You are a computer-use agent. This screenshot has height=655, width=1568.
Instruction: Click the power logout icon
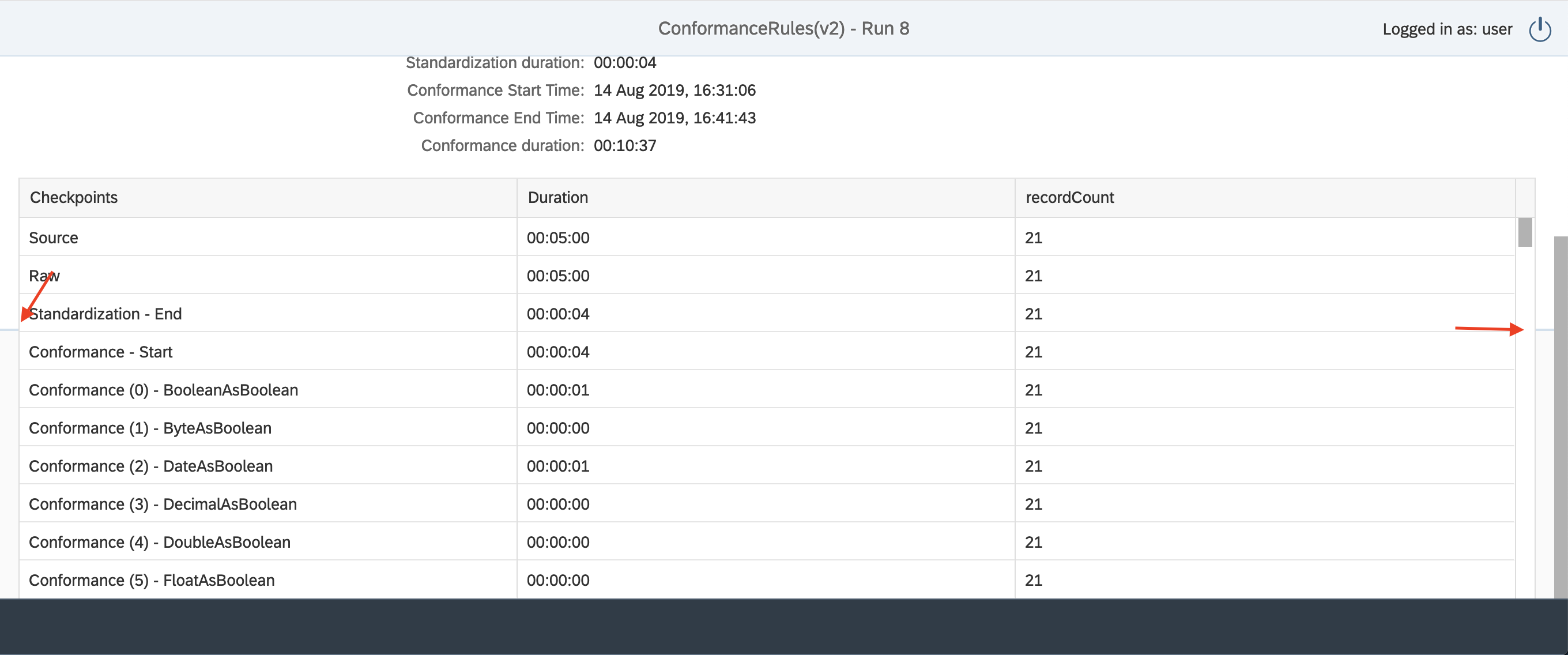click(x=1540, y=29)
